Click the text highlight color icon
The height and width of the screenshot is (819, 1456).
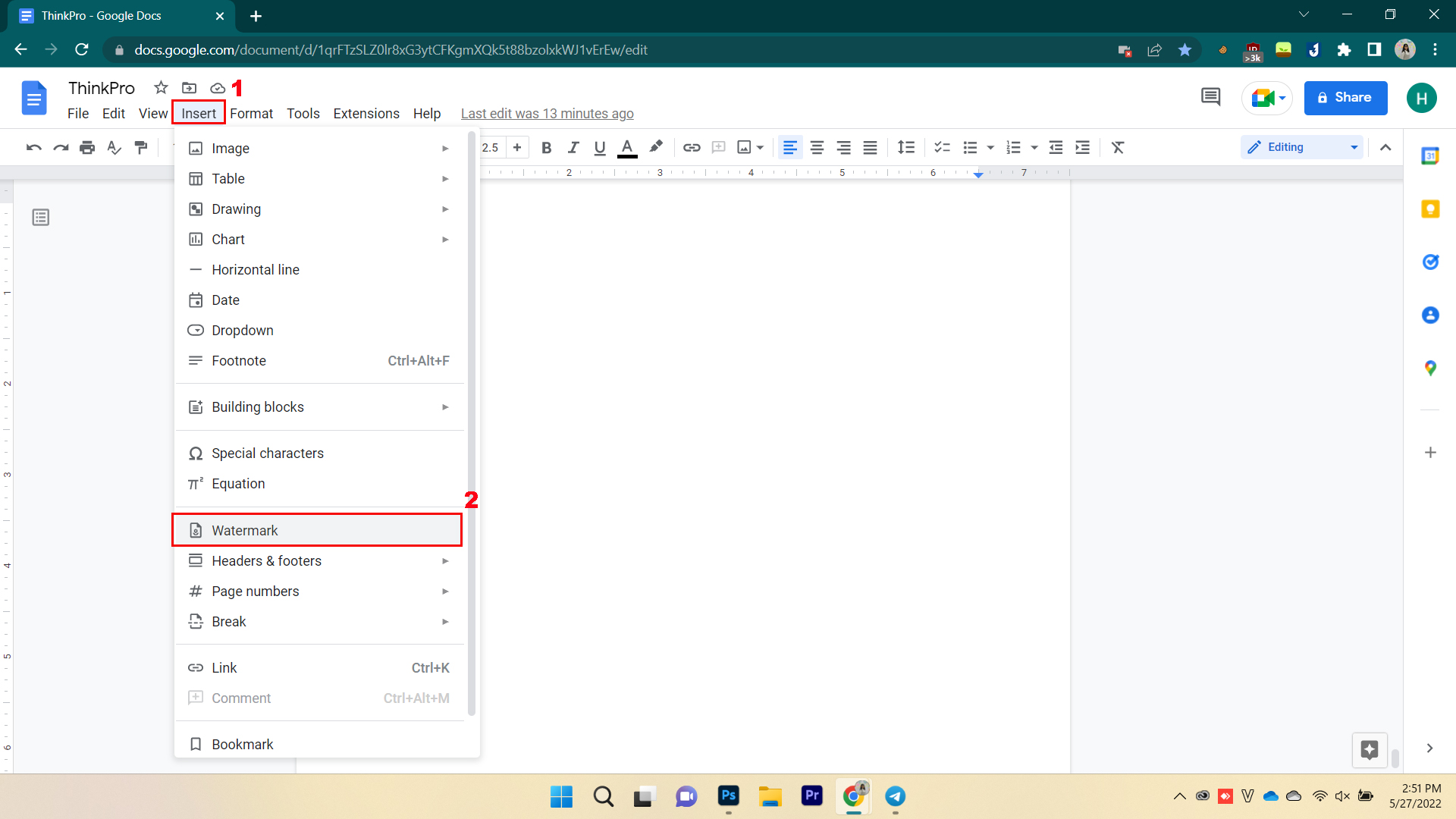coord(657,147)
